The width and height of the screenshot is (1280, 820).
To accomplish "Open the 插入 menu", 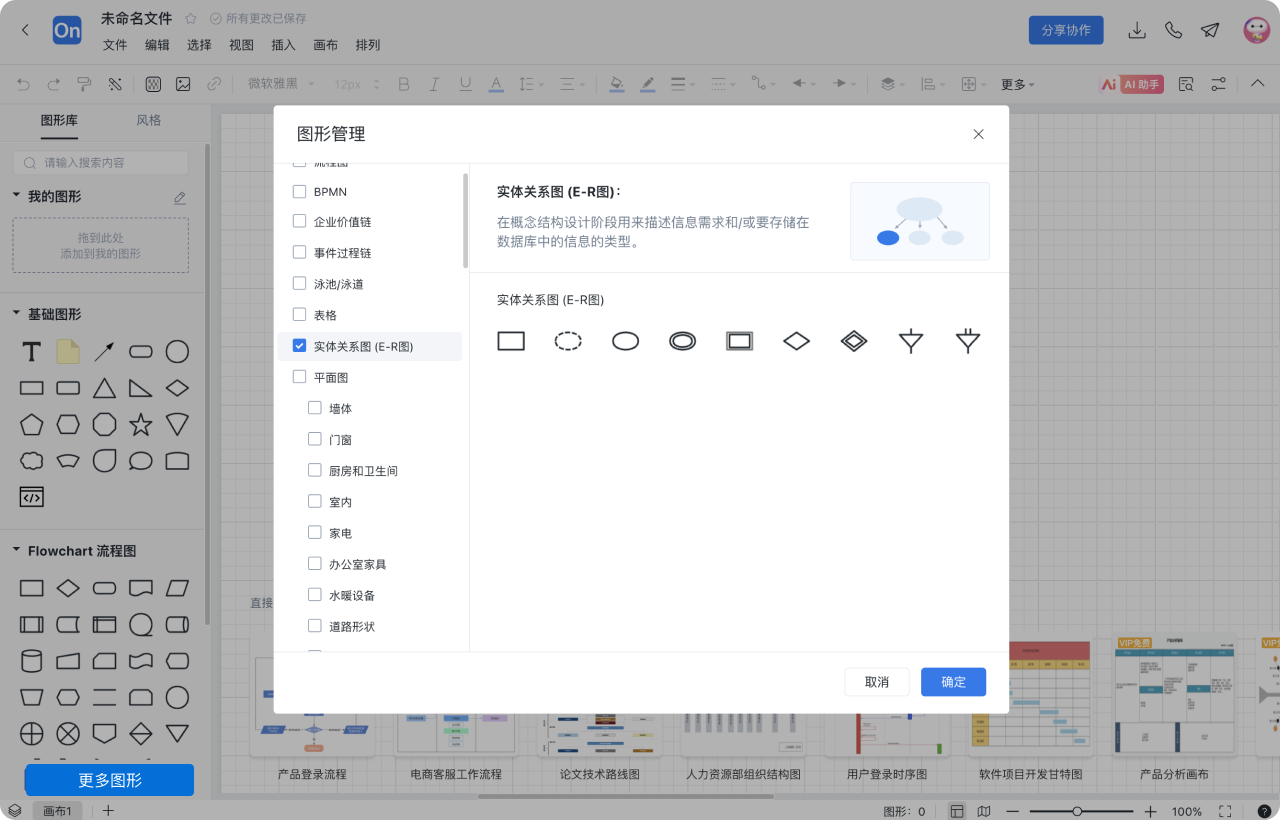I will [x=283, y=45].
